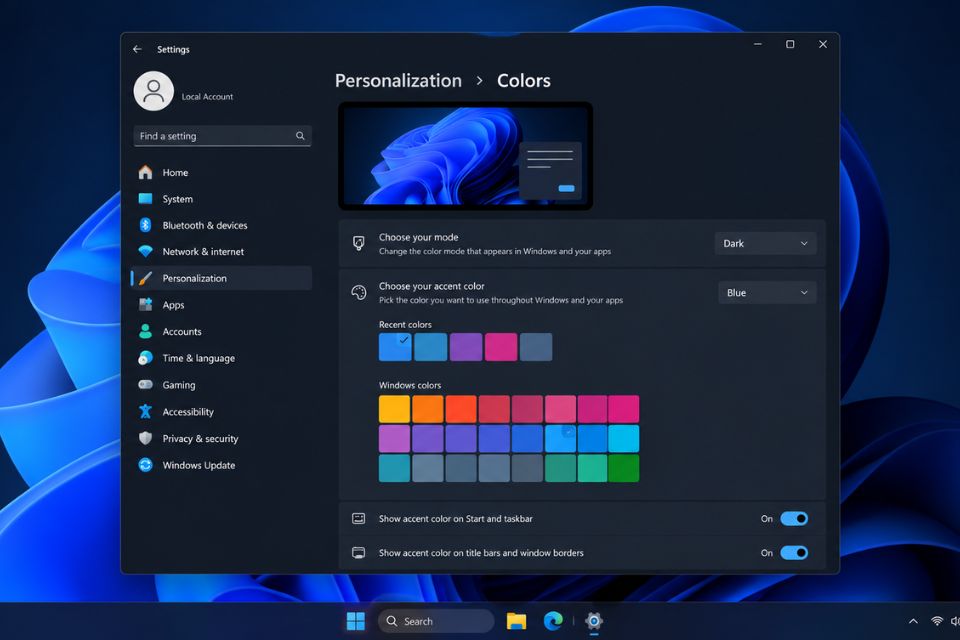This screenshot has height=640, width=960.
Task: Click the Local Account name
Action: point(207,97)
